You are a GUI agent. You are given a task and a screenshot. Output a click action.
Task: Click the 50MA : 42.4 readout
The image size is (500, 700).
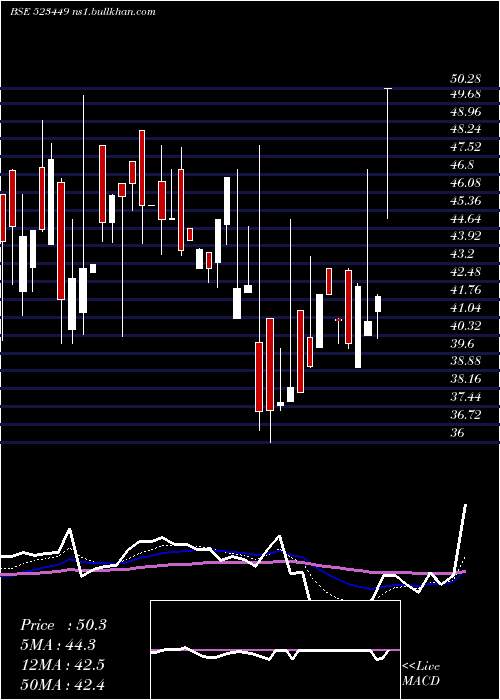[62, 684]
